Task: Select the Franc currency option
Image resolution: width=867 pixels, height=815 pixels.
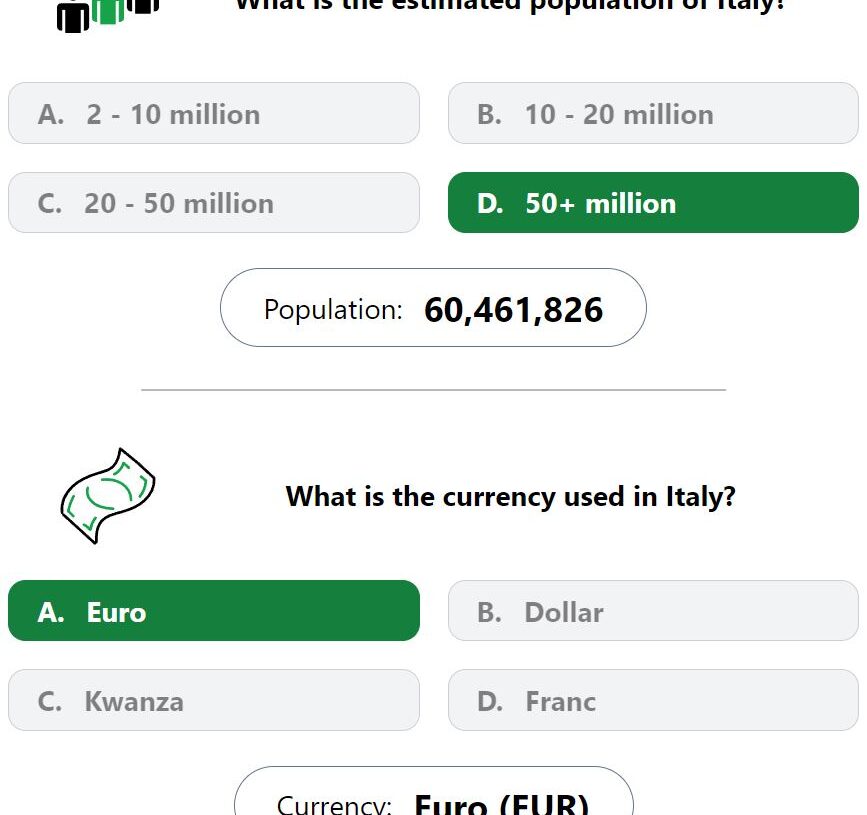Action: 653,701
